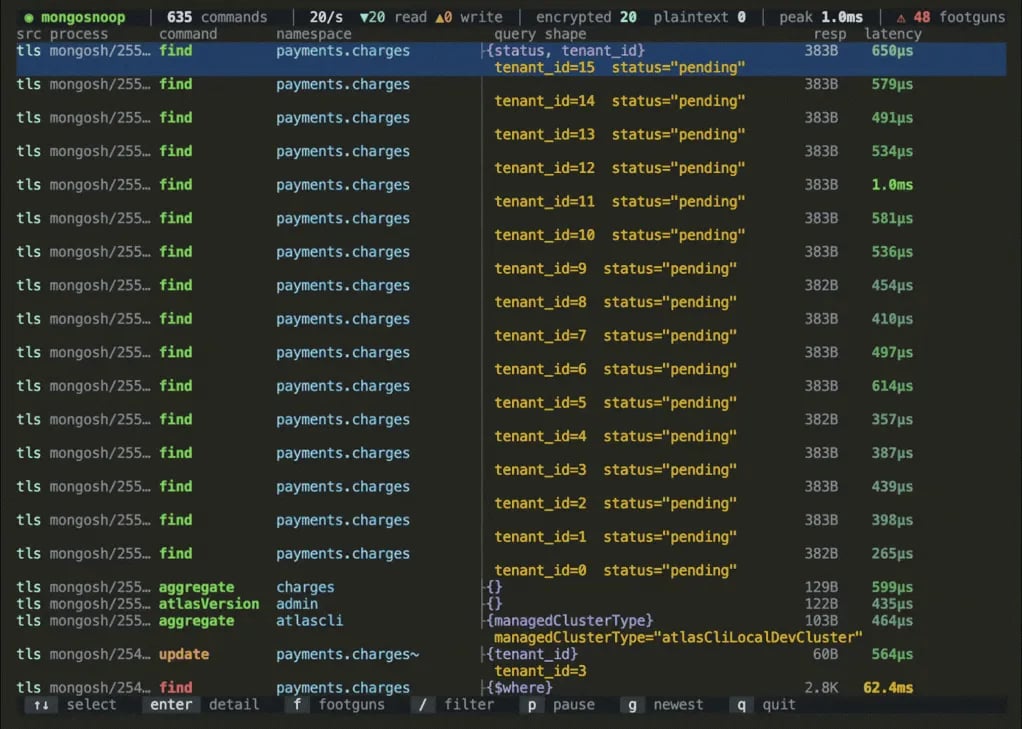Select the tenant_id=7 pending detail line

[615, 336]
